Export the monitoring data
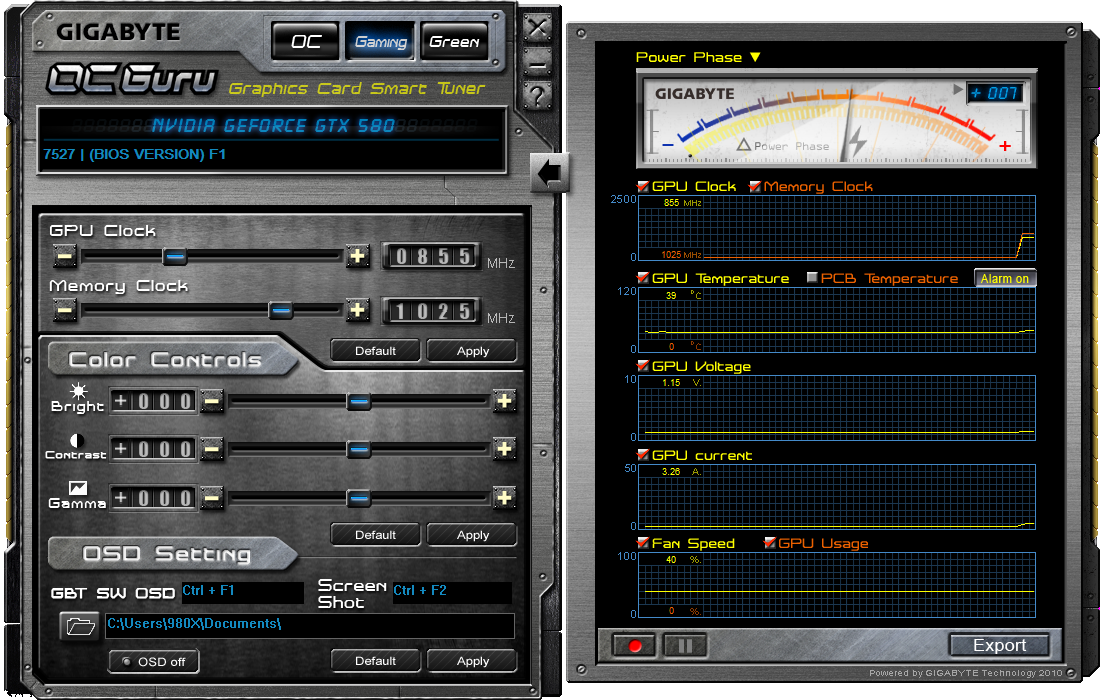The image size is (1100, 700). pos(999,645)
